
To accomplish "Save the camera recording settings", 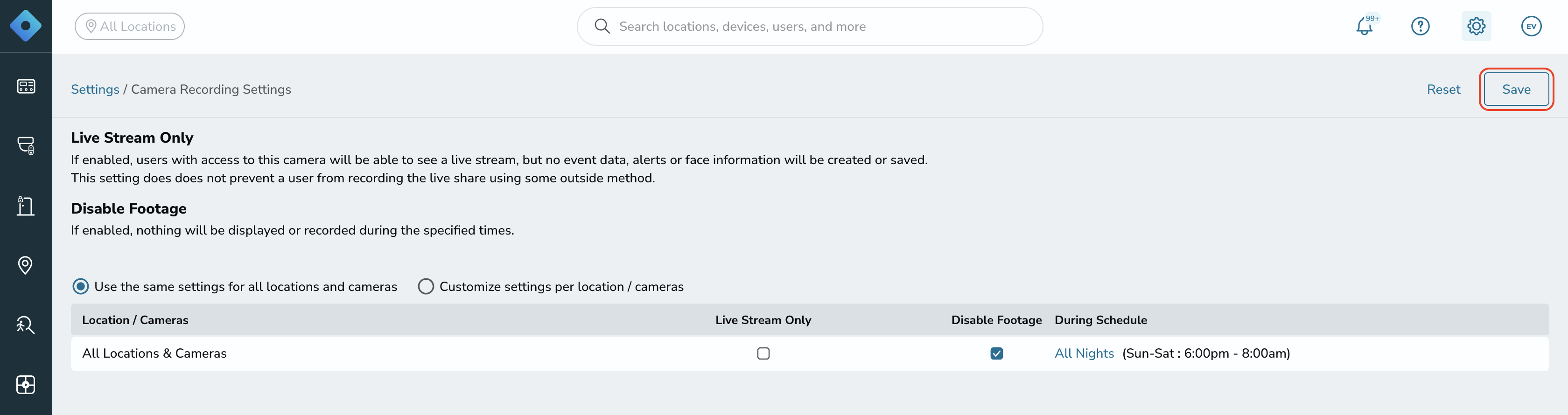I will (1516, 90).
